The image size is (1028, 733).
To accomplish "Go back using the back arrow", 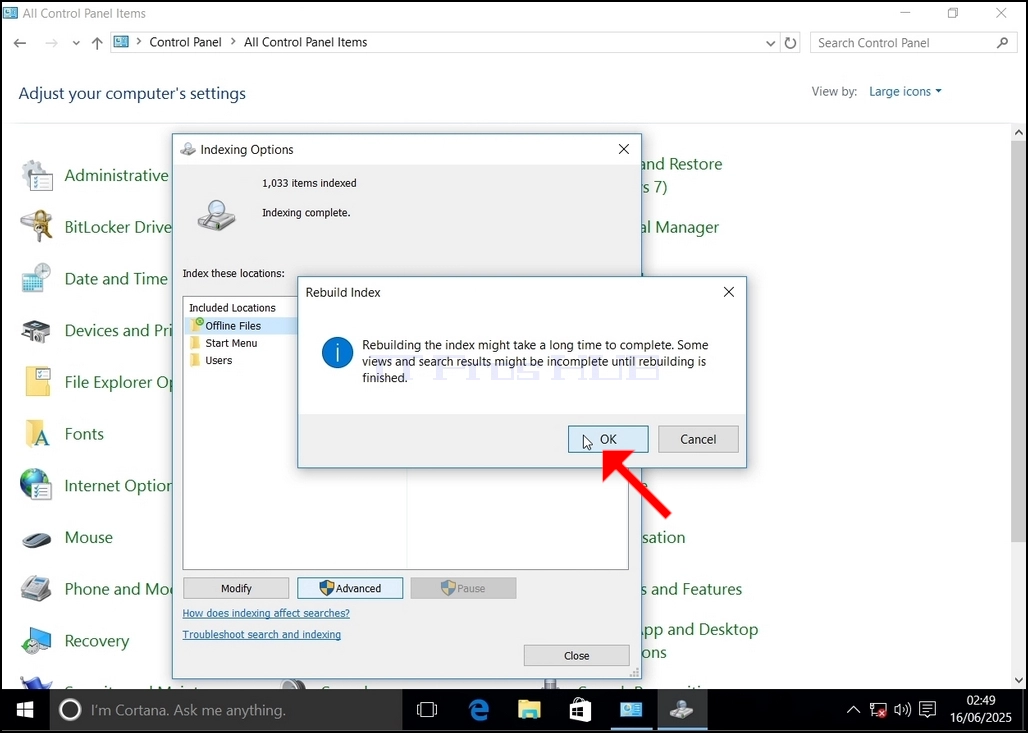I will pos(20,43).
